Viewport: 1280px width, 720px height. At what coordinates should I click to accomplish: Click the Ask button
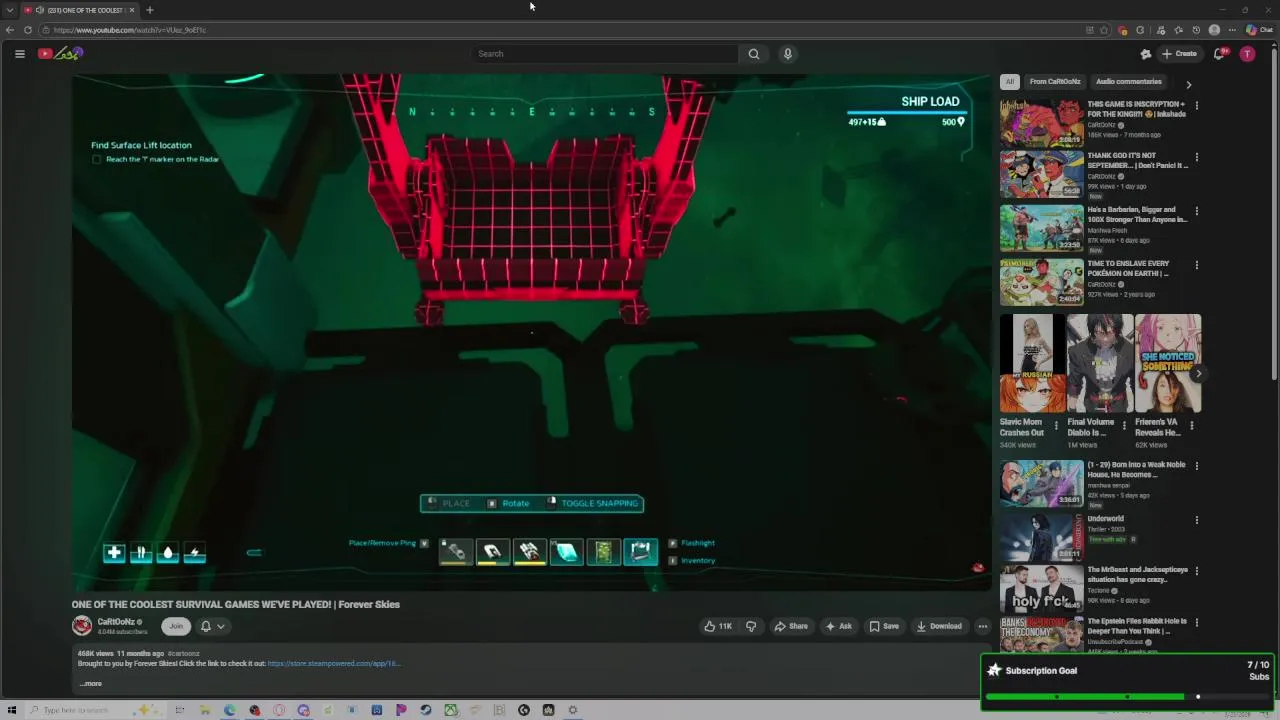(838, 626)
